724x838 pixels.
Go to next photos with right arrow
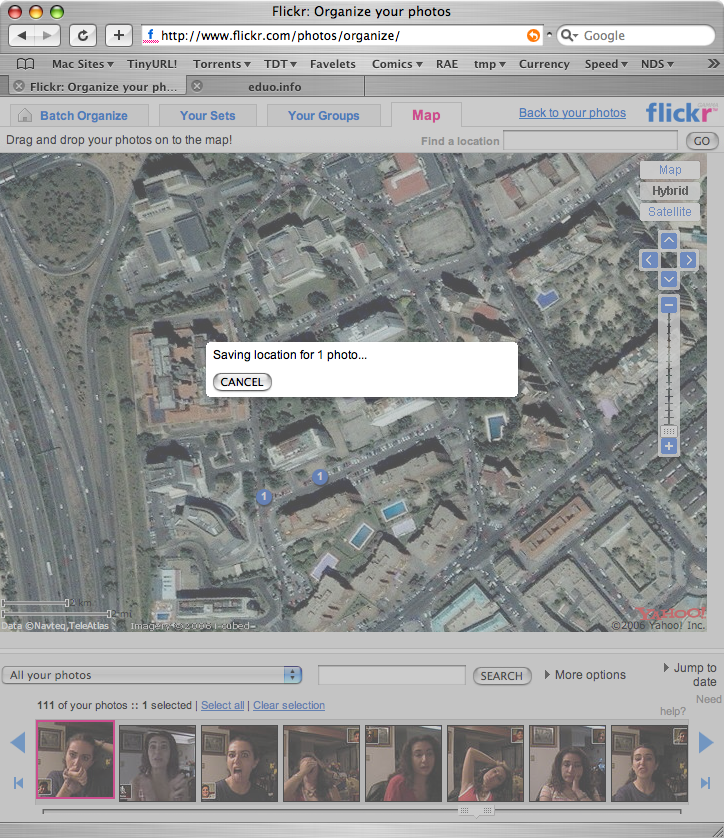[705, 742]
